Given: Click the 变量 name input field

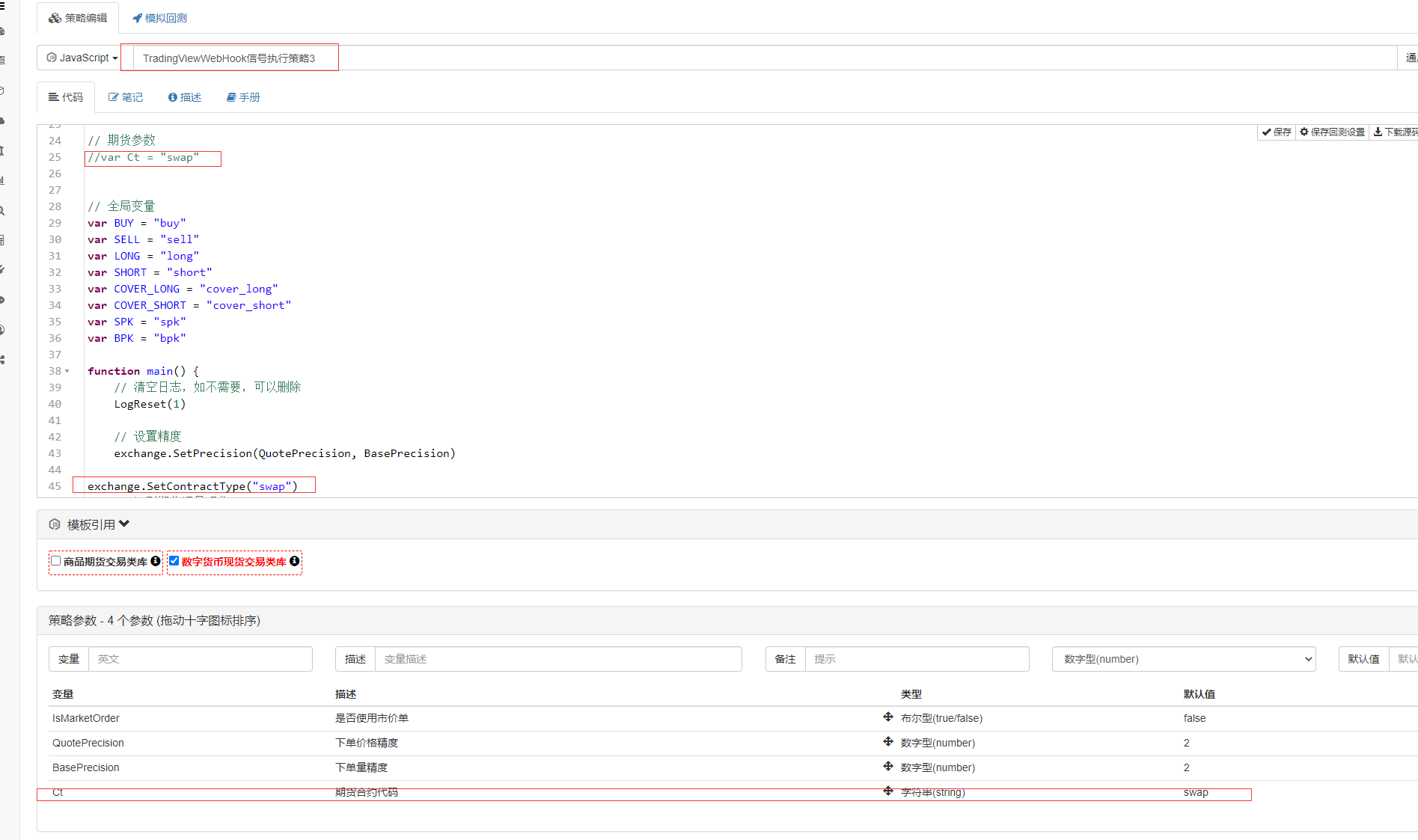Looking at the screenshot, I should (200, 659).
